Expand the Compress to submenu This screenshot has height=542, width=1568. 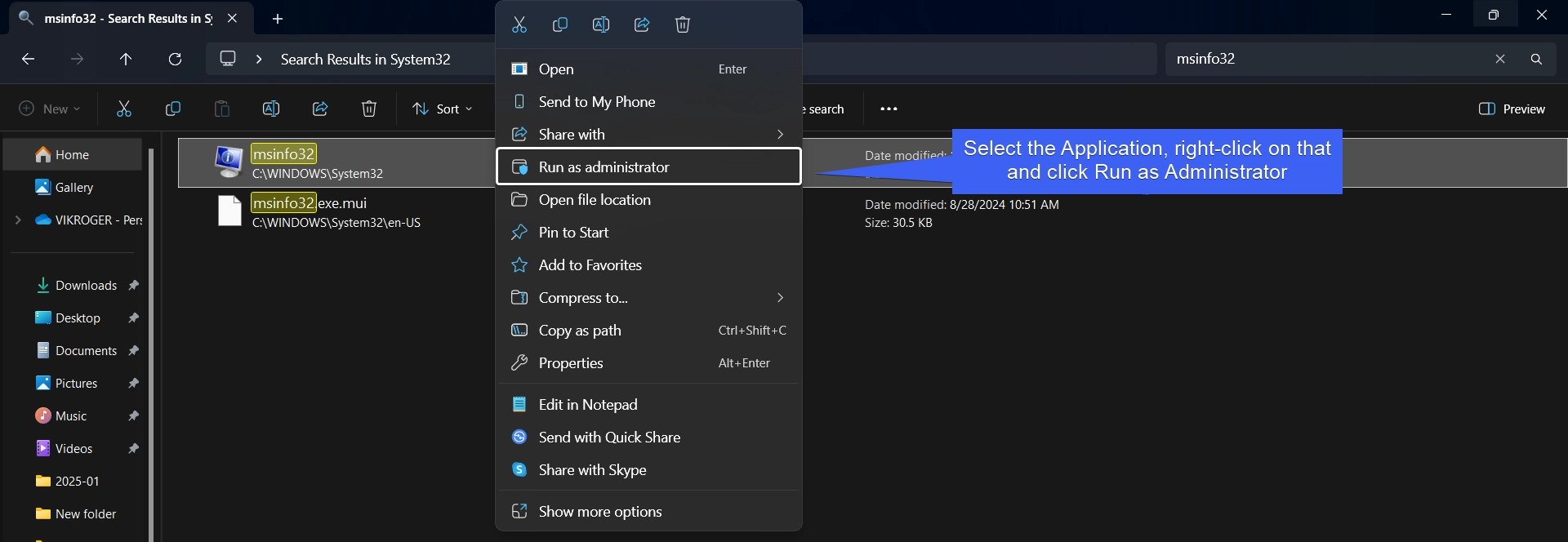click(x=780, y=297)
